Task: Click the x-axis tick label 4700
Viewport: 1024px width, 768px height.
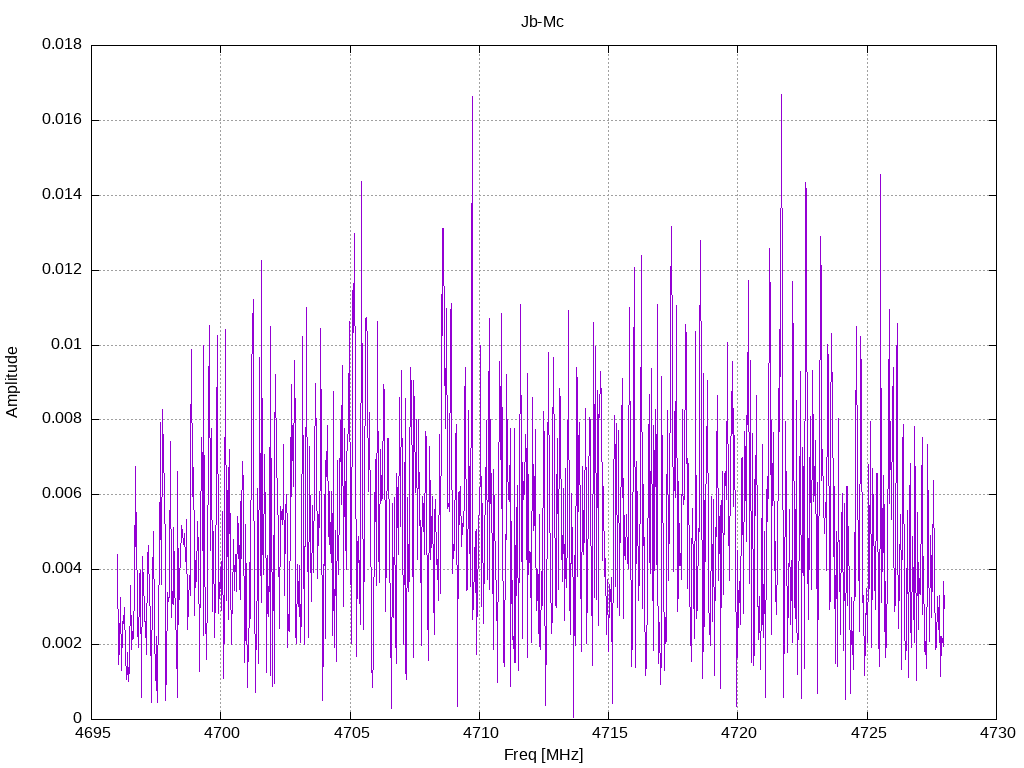Action: [x=221, y=733]
